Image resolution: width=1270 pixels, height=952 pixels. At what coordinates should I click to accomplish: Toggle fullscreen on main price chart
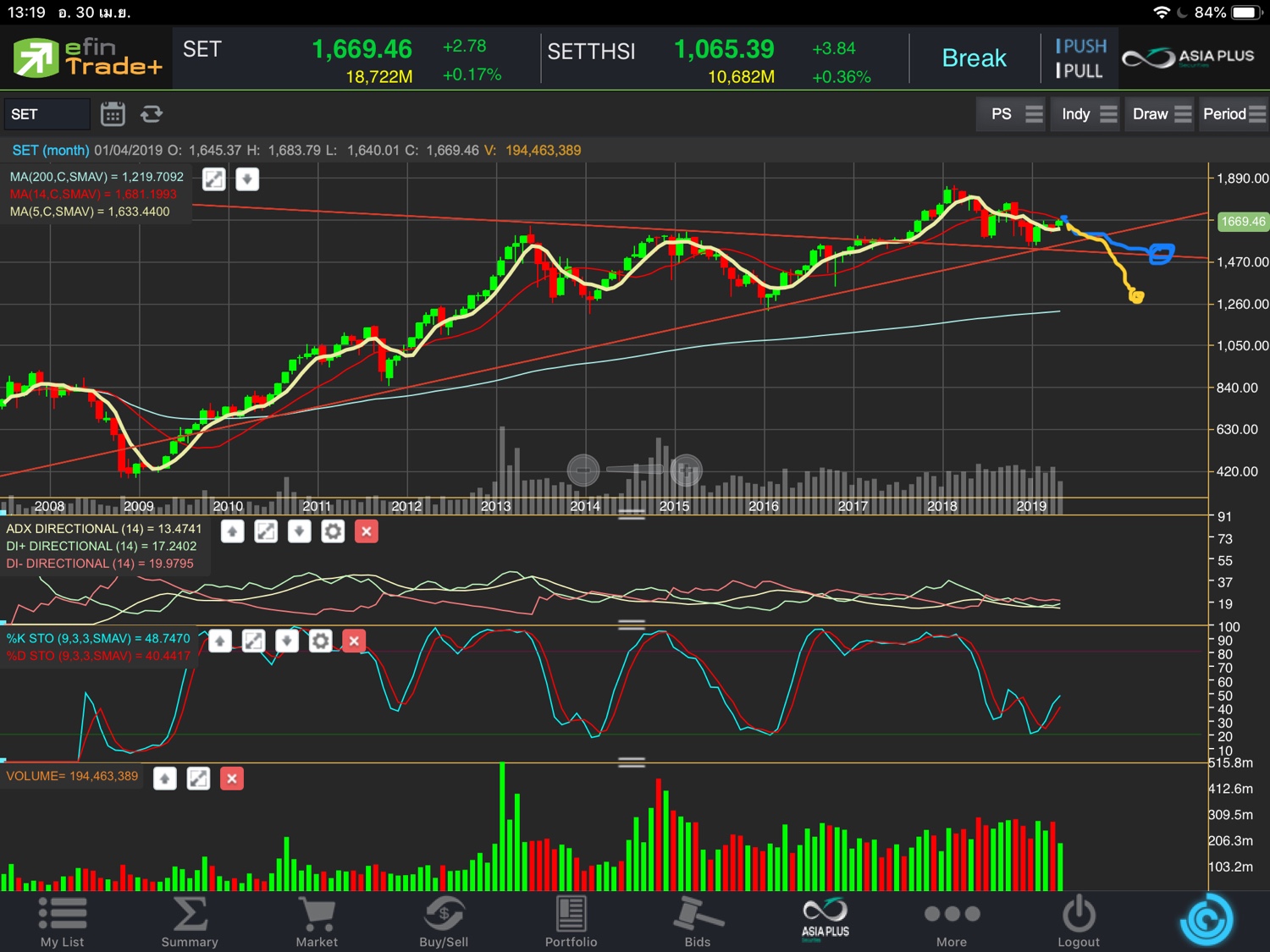tap(214, 179)
